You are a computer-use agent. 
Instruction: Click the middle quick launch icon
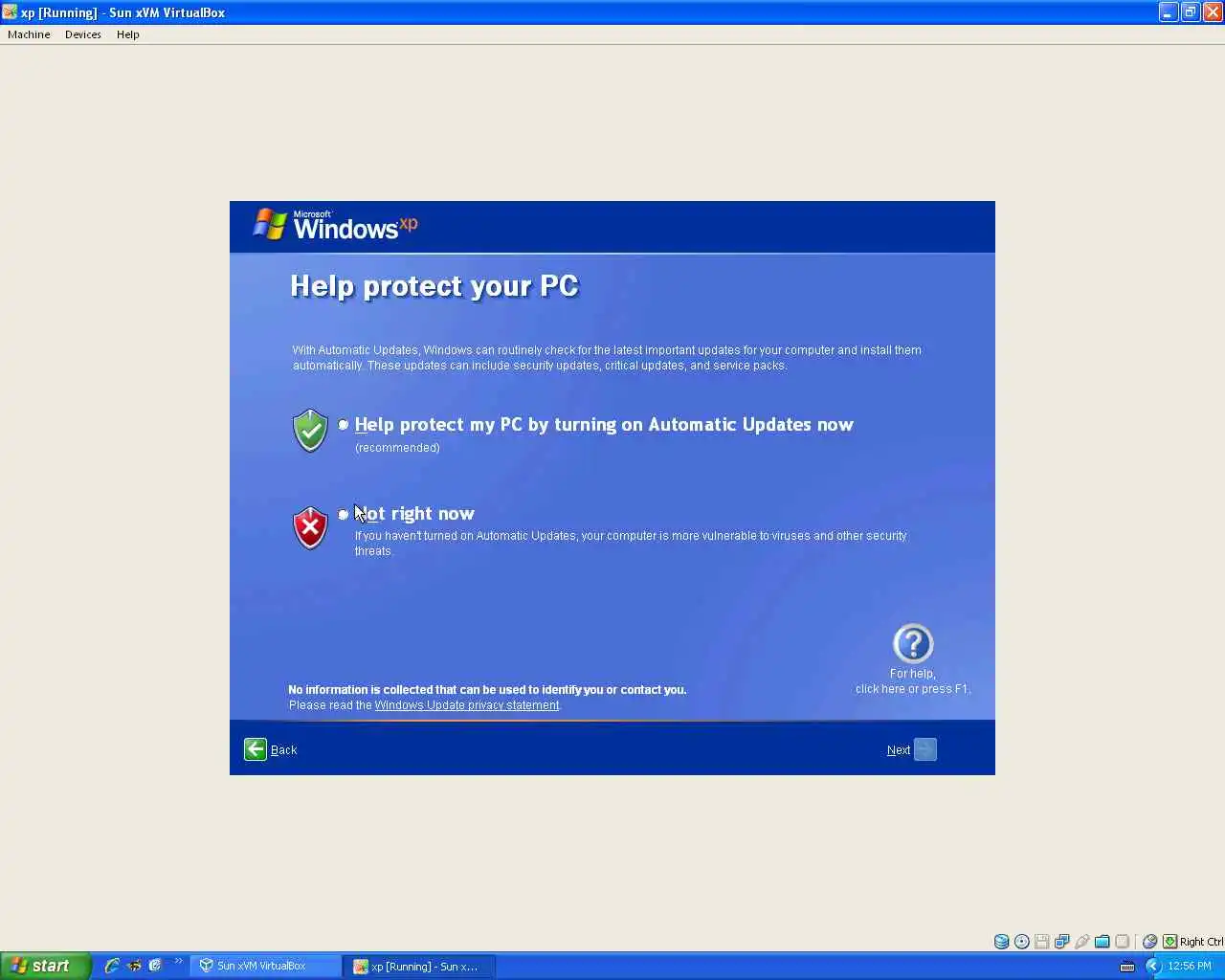click(134, 966)
